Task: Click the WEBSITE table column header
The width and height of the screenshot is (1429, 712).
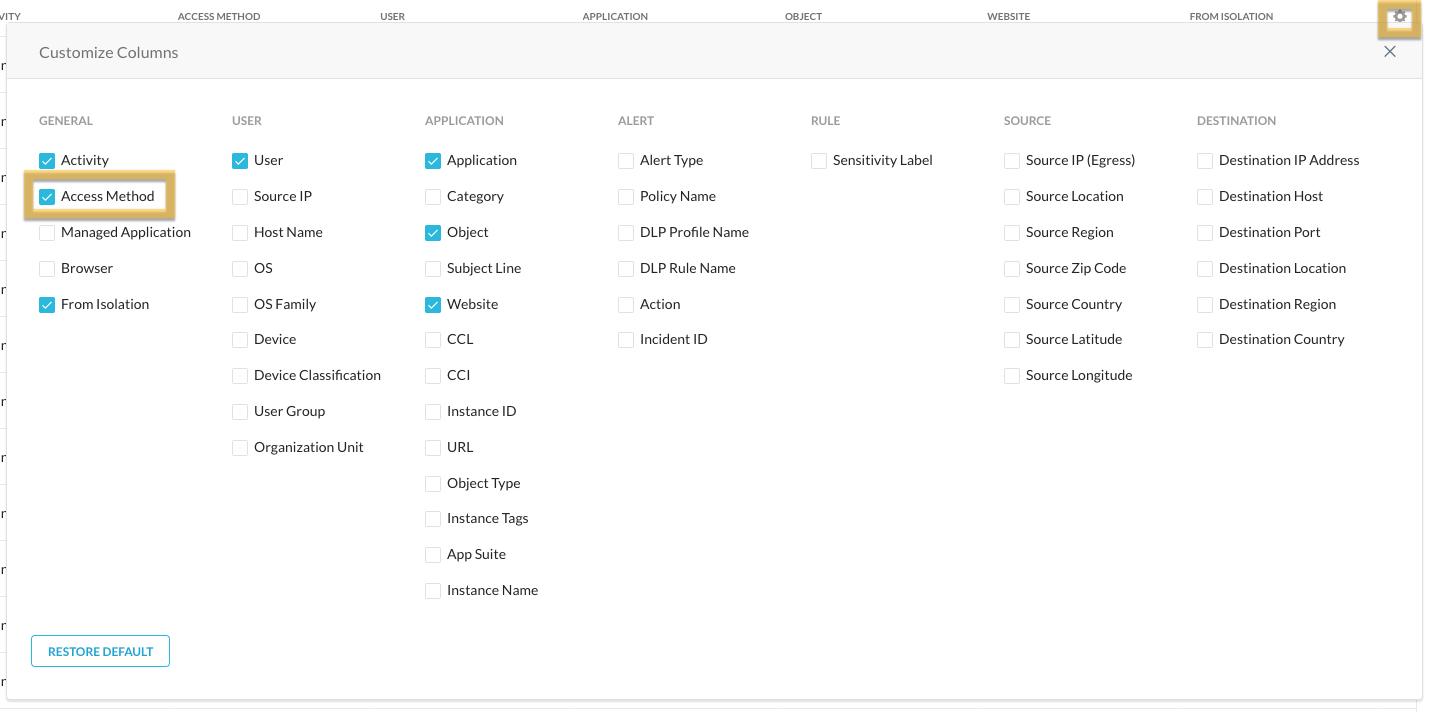Action: point(1008,16)
